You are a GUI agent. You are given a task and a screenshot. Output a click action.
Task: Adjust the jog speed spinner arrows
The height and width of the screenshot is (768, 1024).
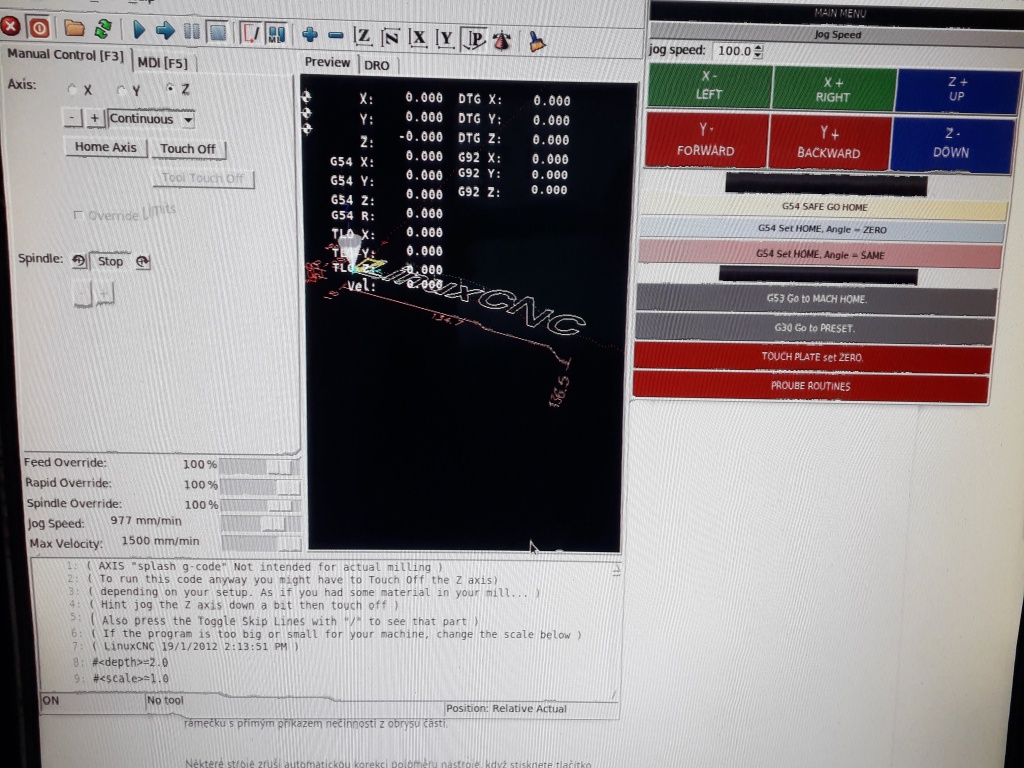point(757,51)
